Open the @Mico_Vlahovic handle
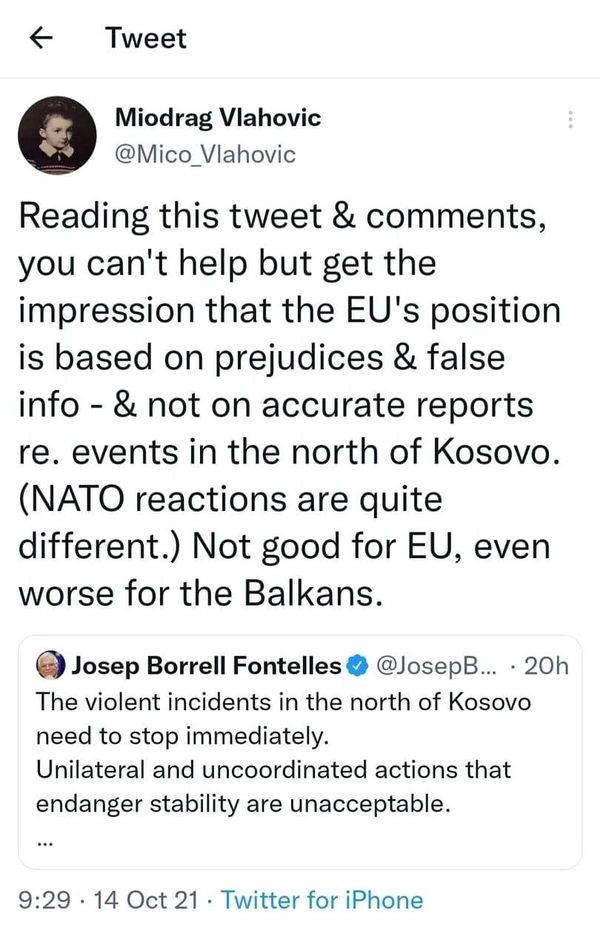 [x=205, y=154]
